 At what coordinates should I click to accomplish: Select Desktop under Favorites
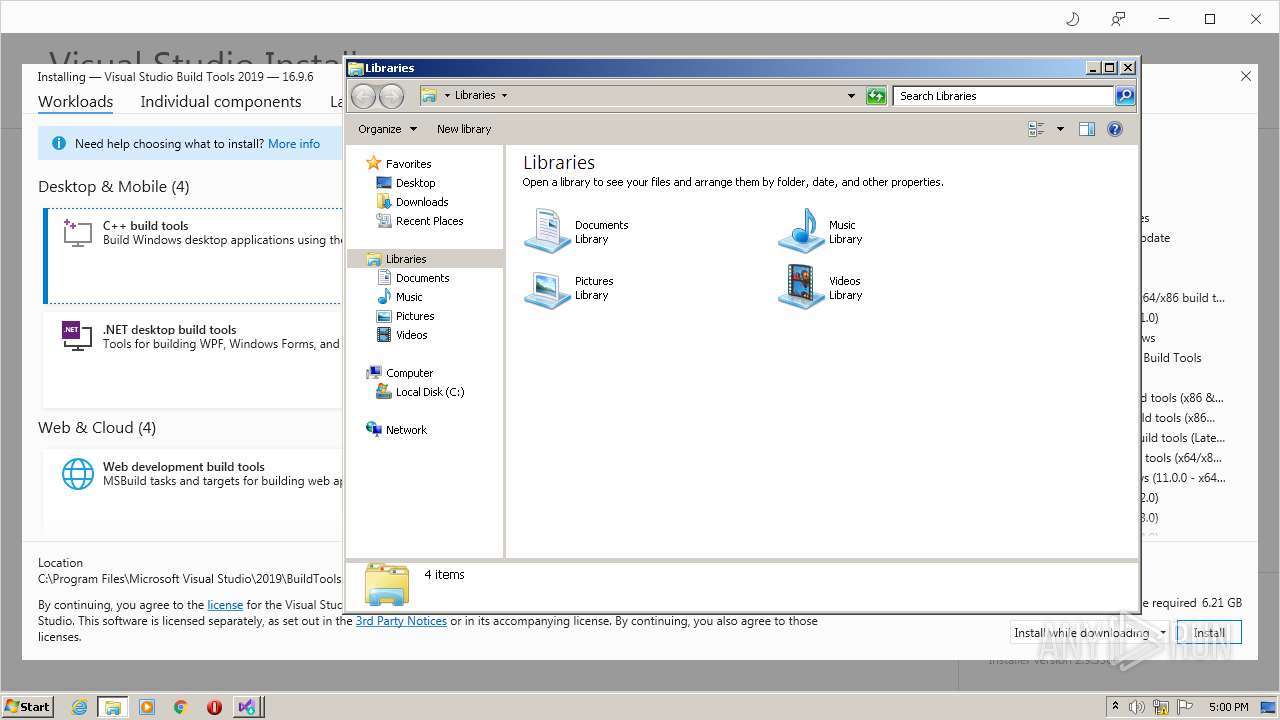pyautogui.click(x=415, y=183)
